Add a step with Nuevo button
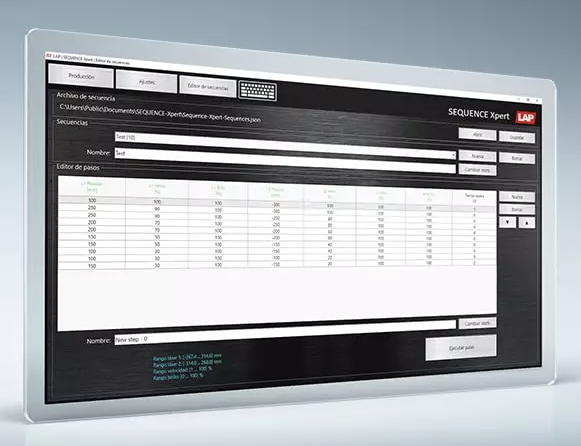The image size is (581, 446). click(517, 197)
